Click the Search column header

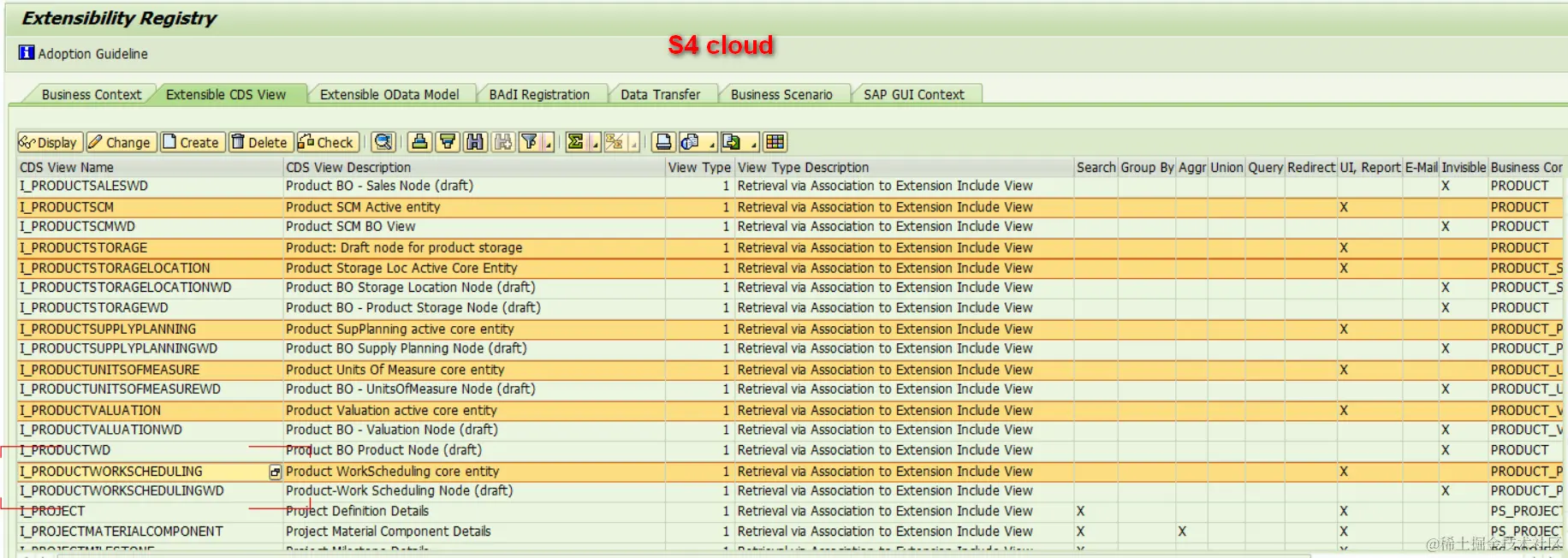[x=1096, y=168]
